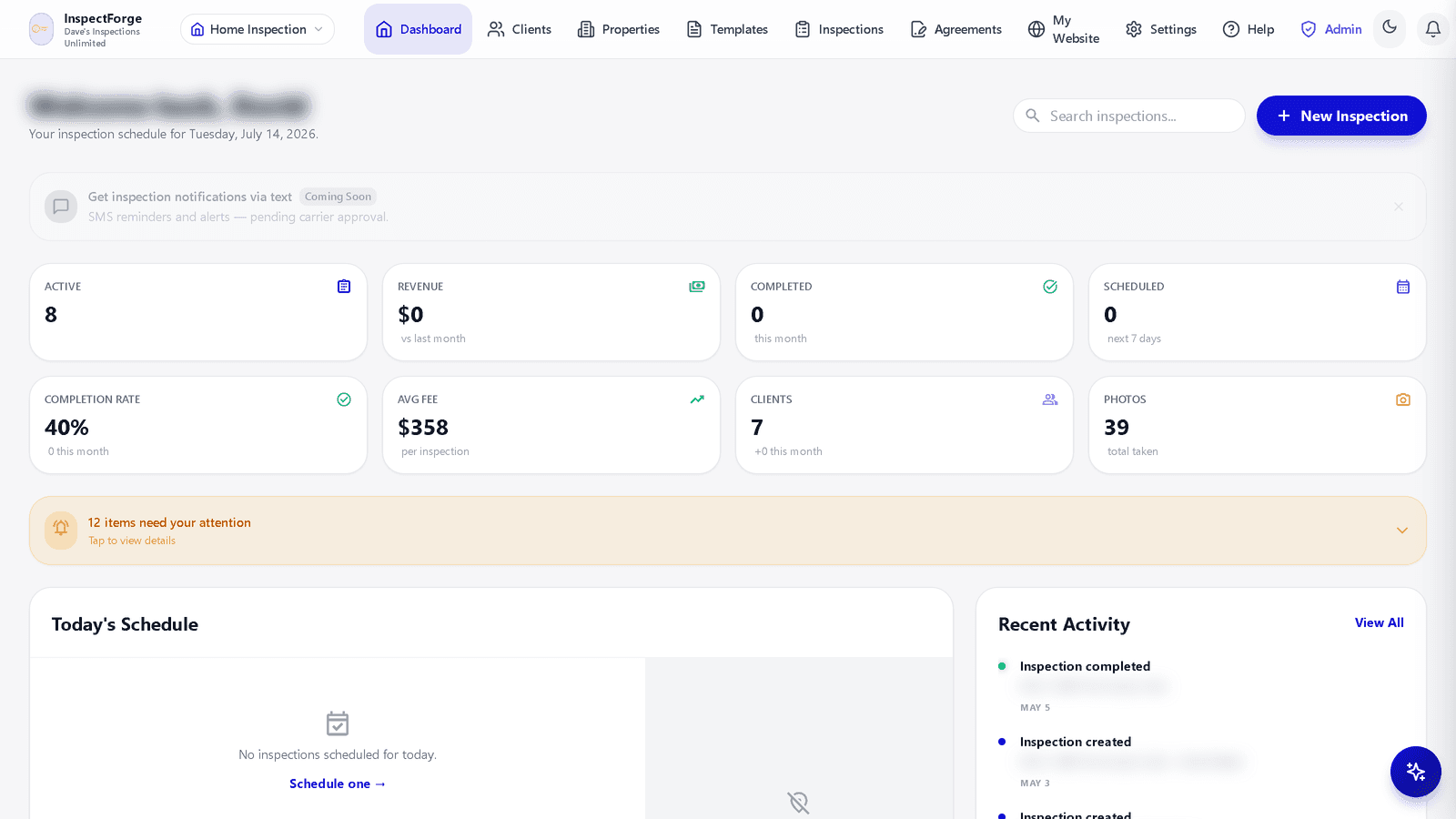The image size is (1456, 819).
Task: Click View All in Recent Activity
Action: (x=1379, y=622)
